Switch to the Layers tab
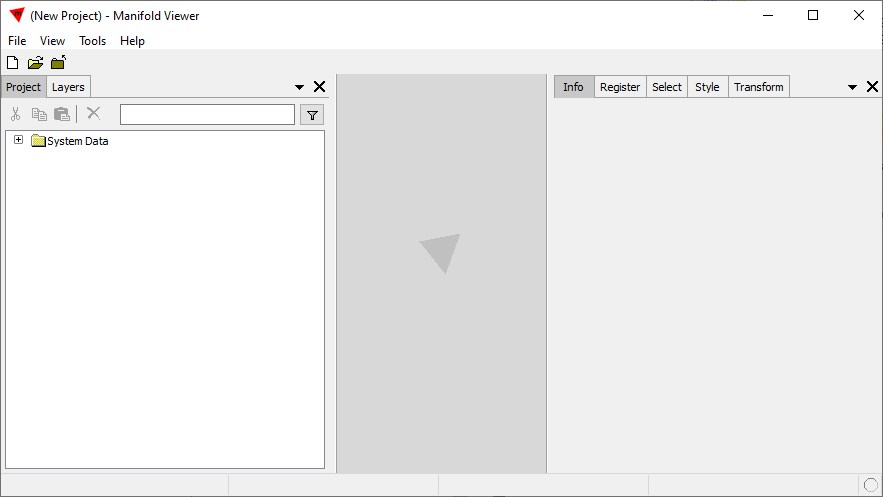This screenshot has width=883, height=497. click(68, 87)
